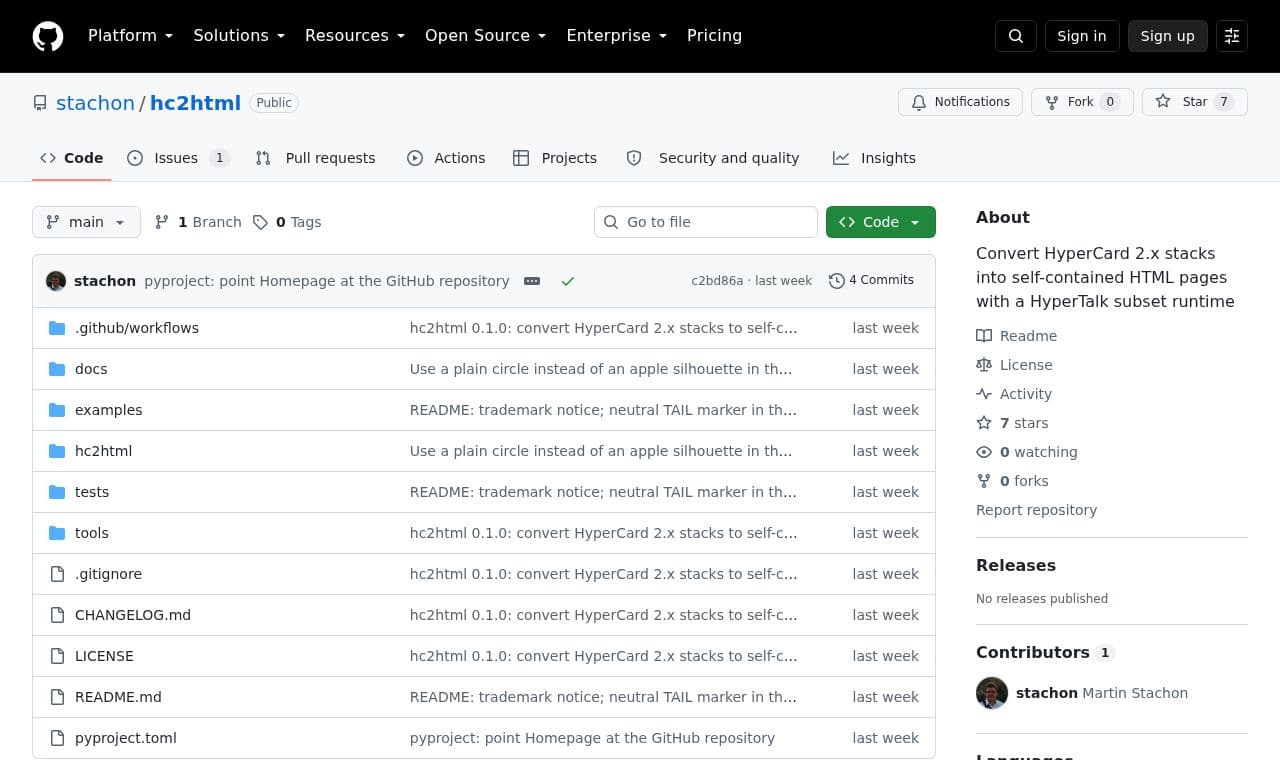Click the stachon avatar beside latest commit
The image size is (1280, 760).
[x=56, y=281]
